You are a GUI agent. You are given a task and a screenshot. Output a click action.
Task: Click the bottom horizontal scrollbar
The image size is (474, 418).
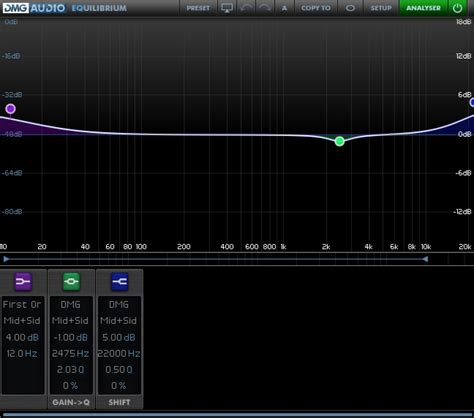coord(237,415)
